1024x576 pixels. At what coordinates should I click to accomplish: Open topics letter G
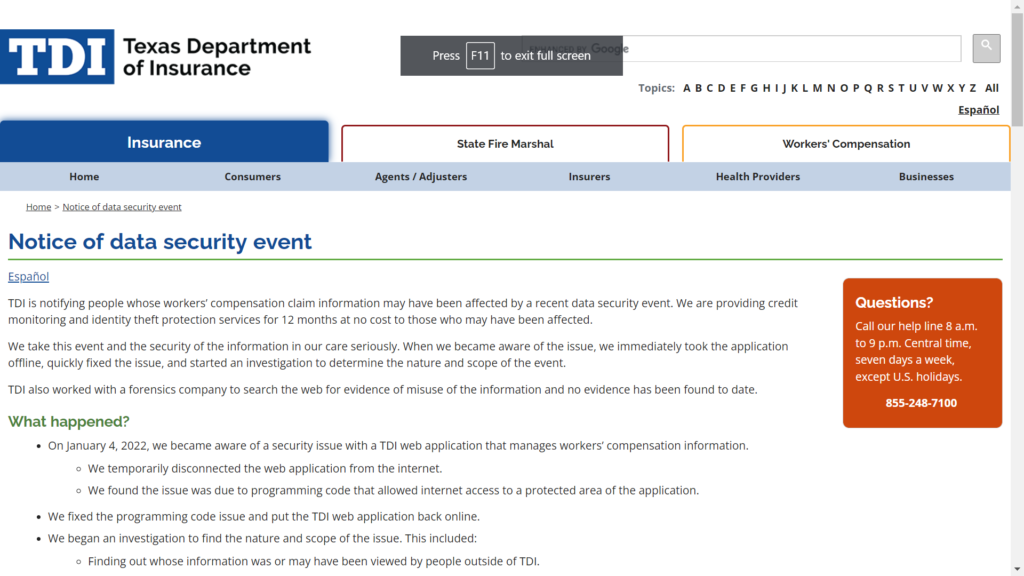point(754,88)
